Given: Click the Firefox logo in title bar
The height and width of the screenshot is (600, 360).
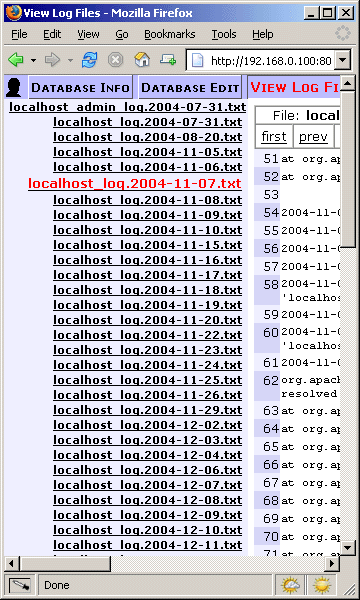Looking at the screenshot, I should click(13, 13).
